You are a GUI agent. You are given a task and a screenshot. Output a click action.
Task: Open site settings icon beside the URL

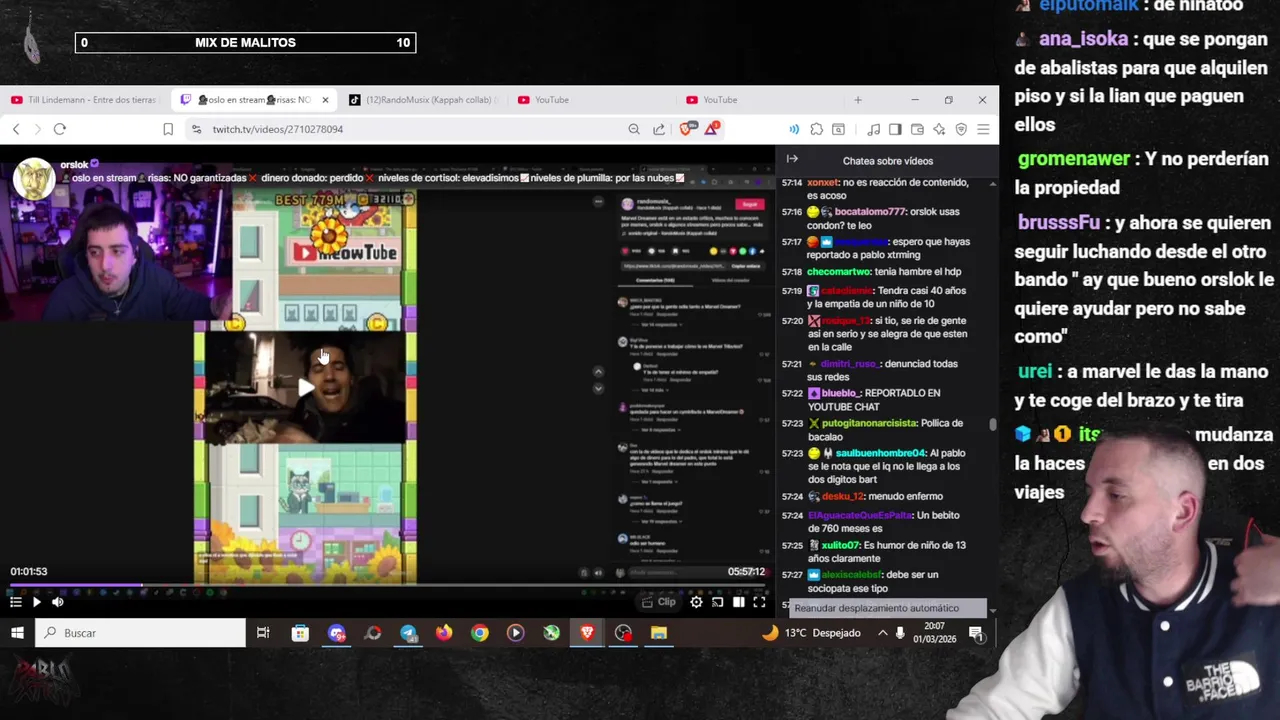pyautogui.click(x=196, y=129)
